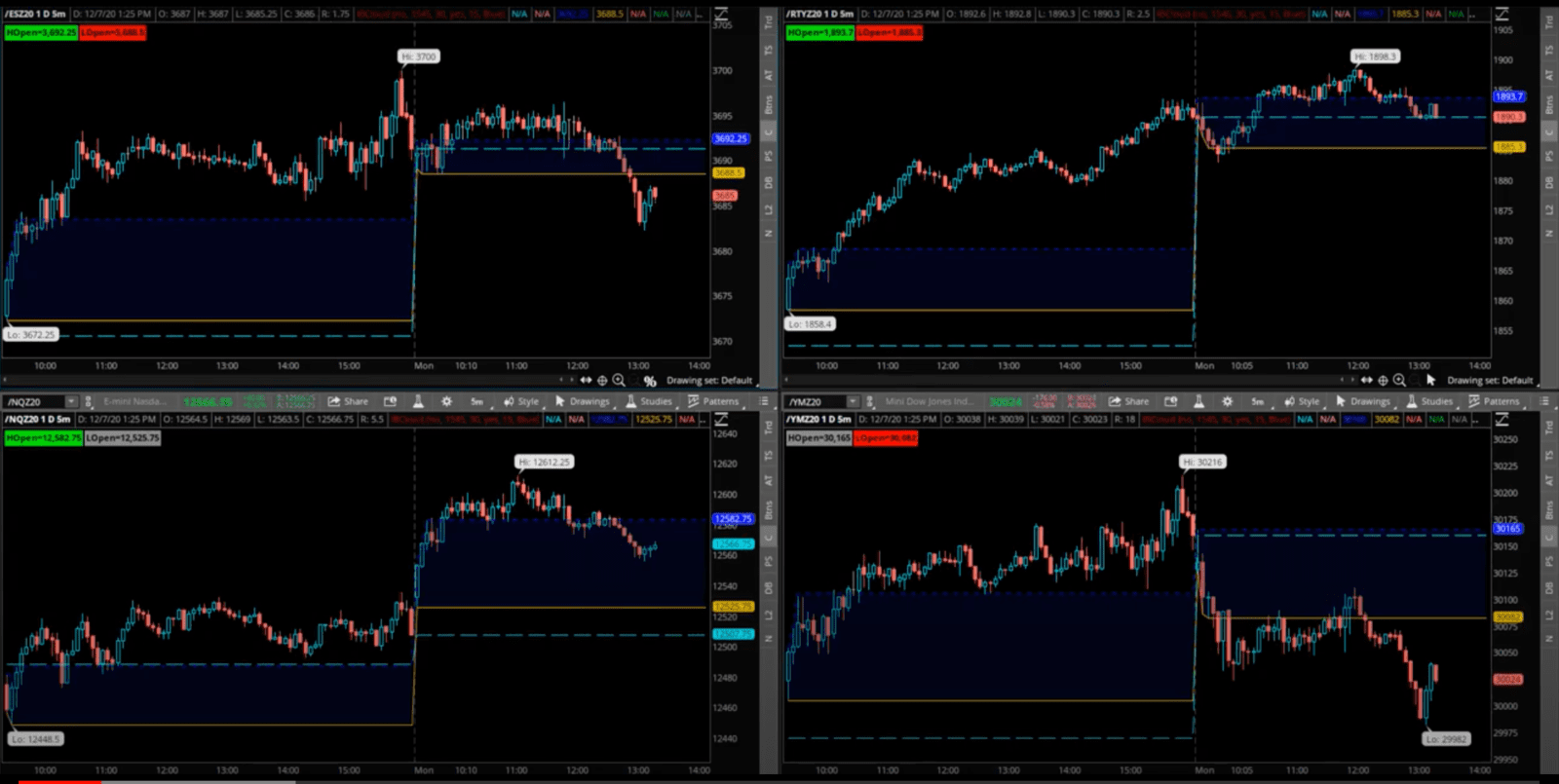
Task: Toggle TS side tab on /NQZ20 chart
Action: (769, 454)
